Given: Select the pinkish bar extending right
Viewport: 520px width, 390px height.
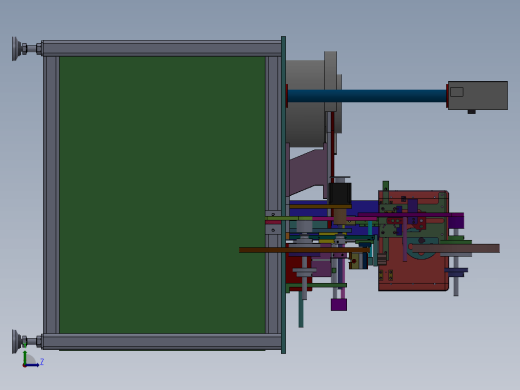Looking at the screenshot, I should click(x=456, y=248).
